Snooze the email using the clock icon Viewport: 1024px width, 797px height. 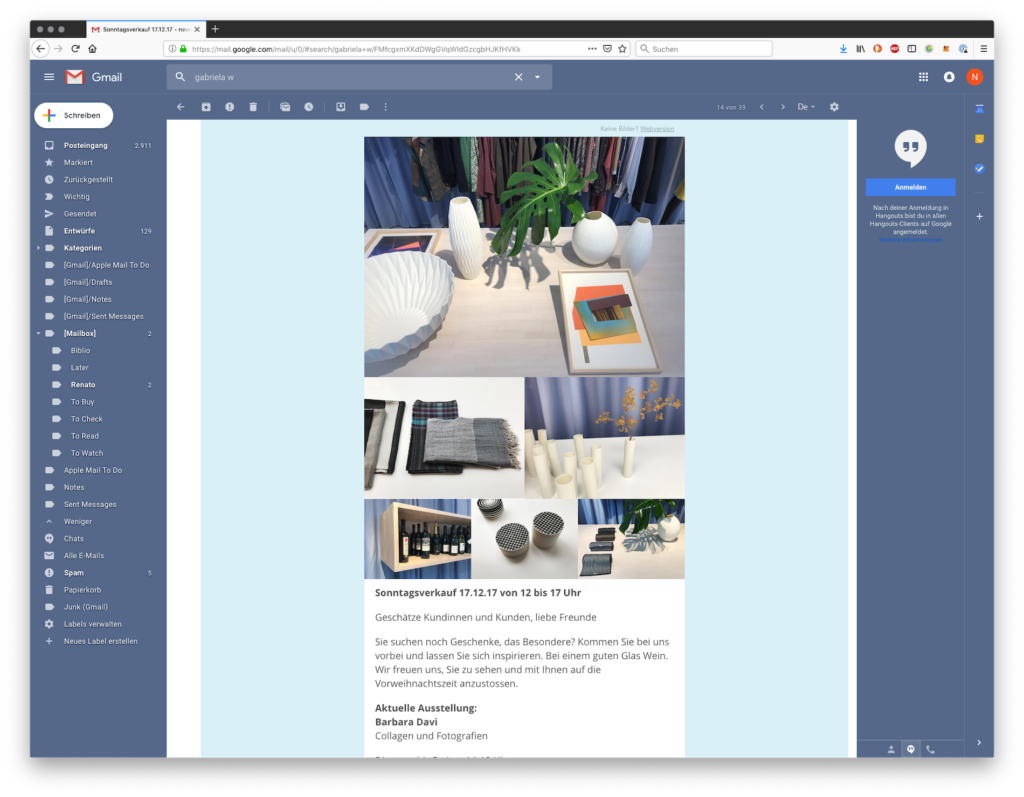point(309,107)
